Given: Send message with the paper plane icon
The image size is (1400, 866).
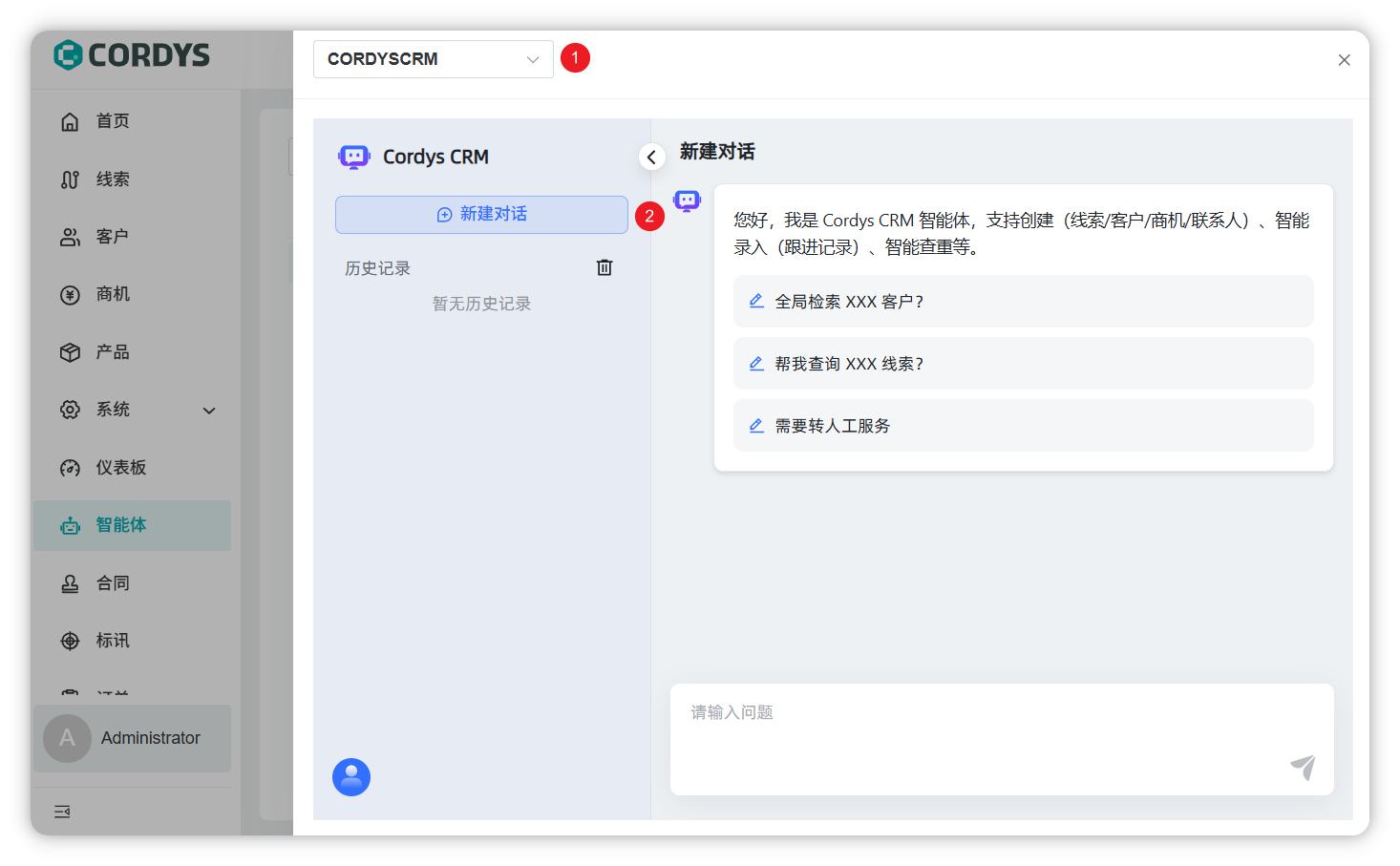Looking at the screenshot, I should coord(1304,767).
